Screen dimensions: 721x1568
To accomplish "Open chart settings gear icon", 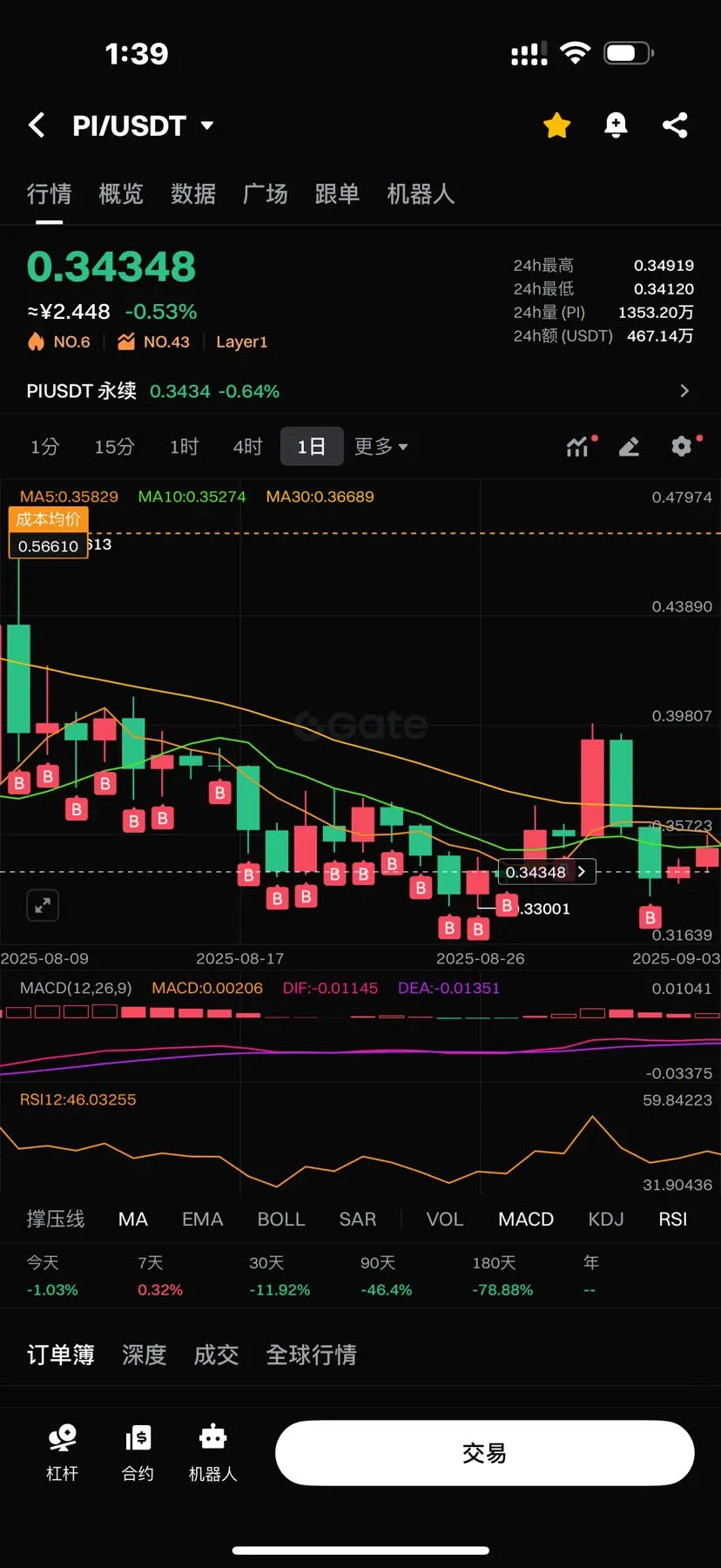I will pos(682,447).
